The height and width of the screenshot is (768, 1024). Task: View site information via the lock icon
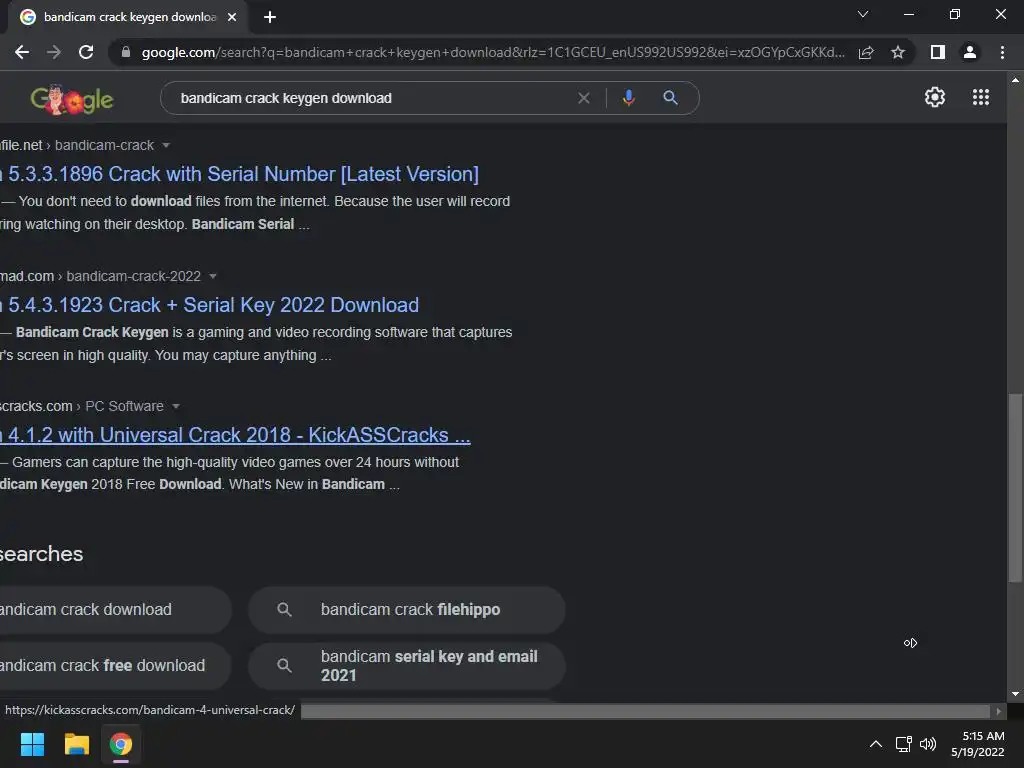coord(125,52)
